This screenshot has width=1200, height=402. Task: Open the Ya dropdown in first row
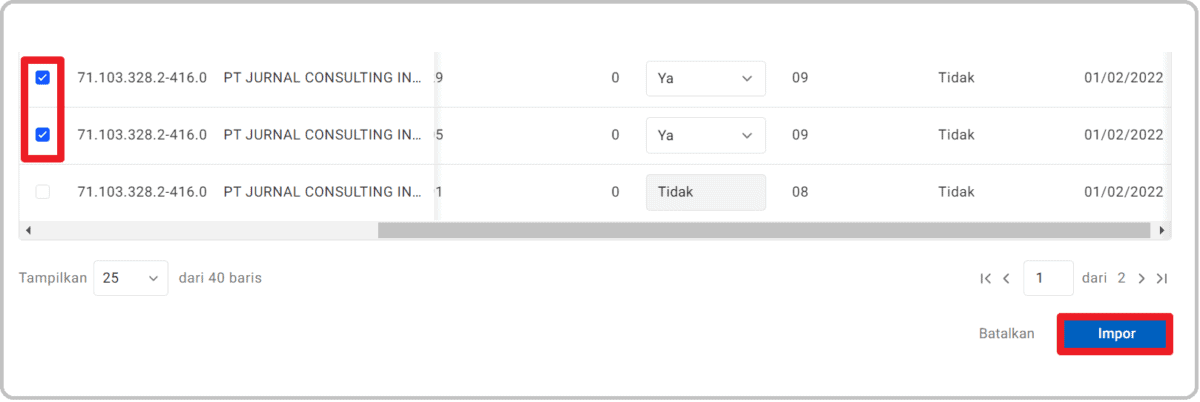click(705, 78)
